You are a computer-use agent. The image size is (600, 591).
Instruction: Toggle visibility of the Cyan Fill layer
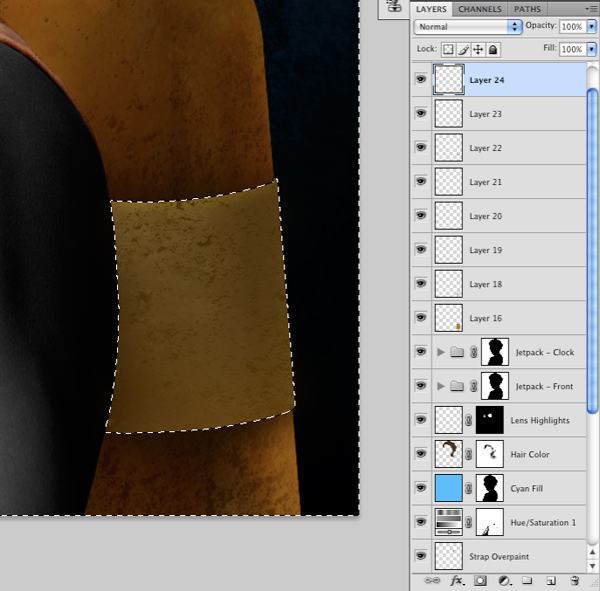click(x=421, y=488)
